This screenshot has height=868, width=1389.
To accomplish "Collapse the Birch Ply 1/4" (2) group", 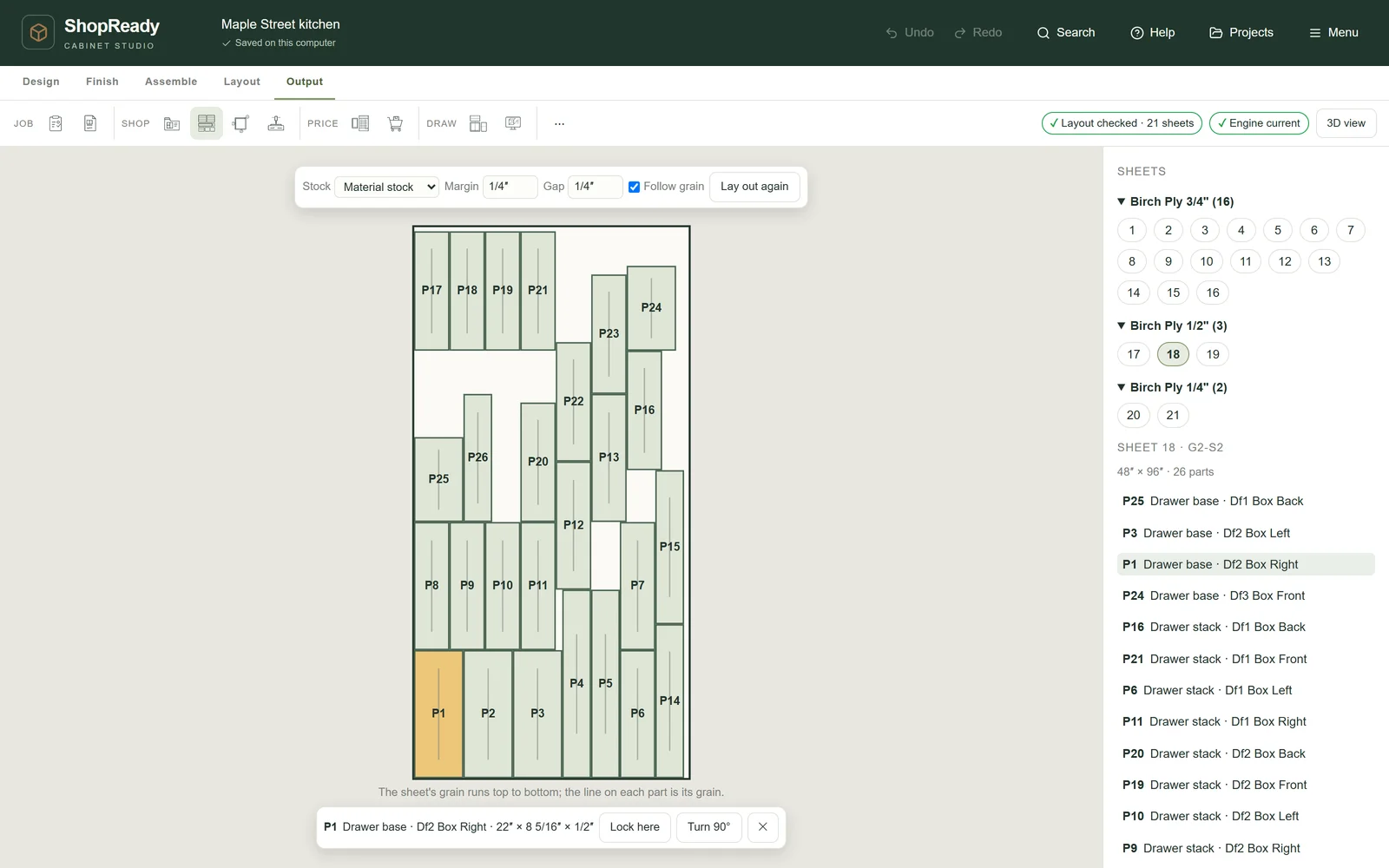I will [1172, 387].
